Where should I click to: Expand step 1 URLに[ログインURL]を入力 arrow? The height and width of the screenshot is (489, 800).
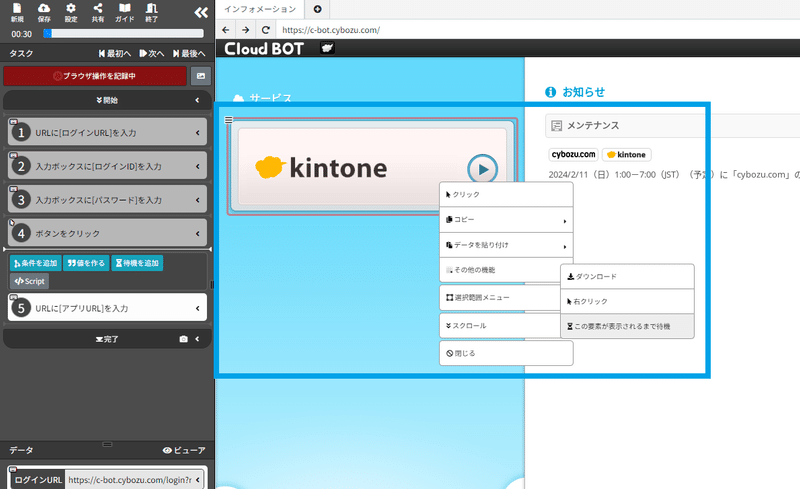[x=197, y=133]
